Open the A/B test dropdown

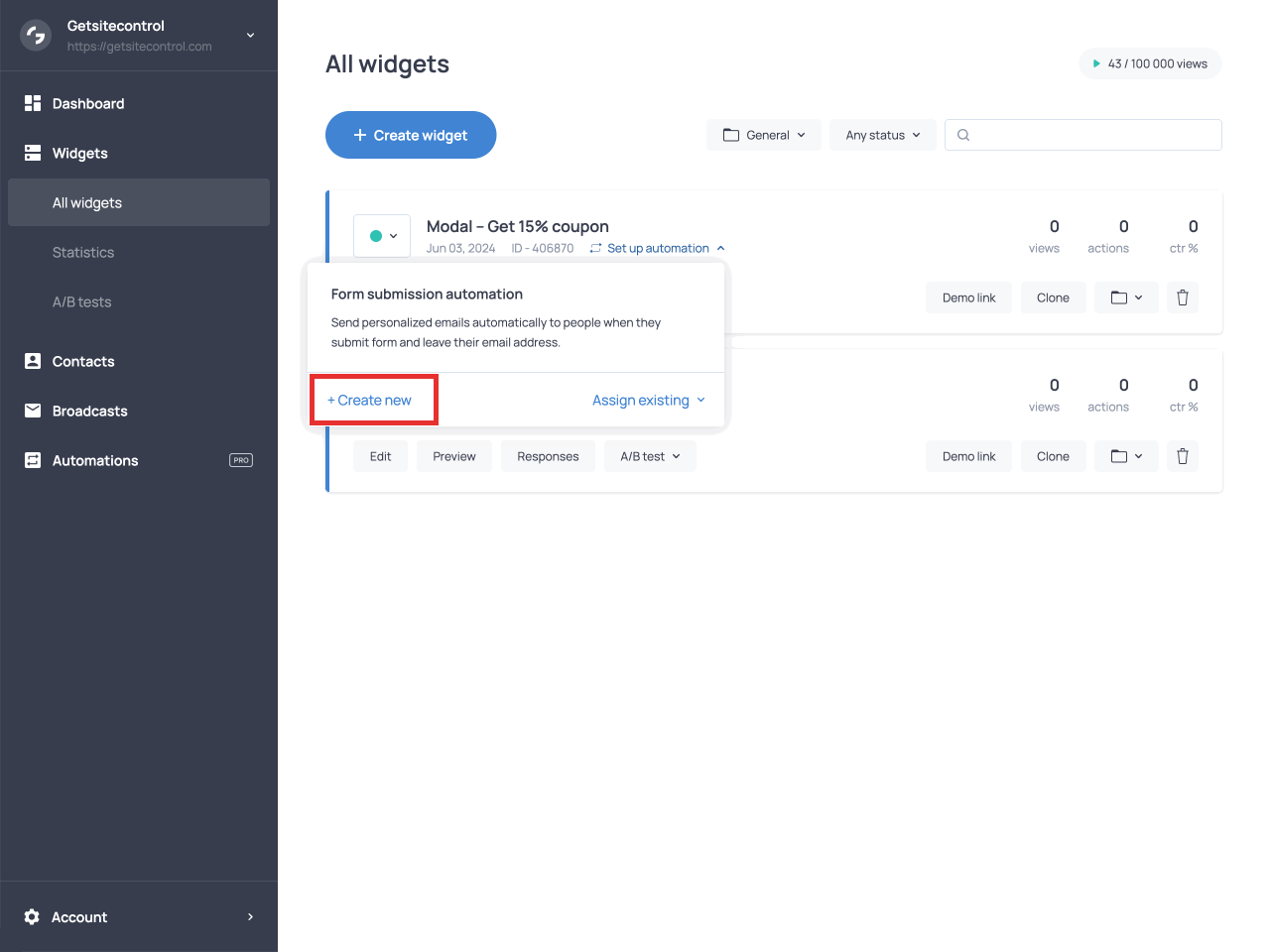click(650, 456)
